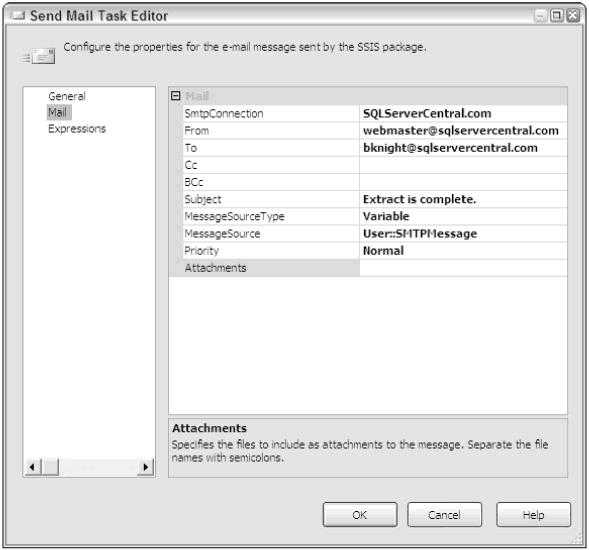Maximize the Send Mail Task Editor window

point(557,15)
